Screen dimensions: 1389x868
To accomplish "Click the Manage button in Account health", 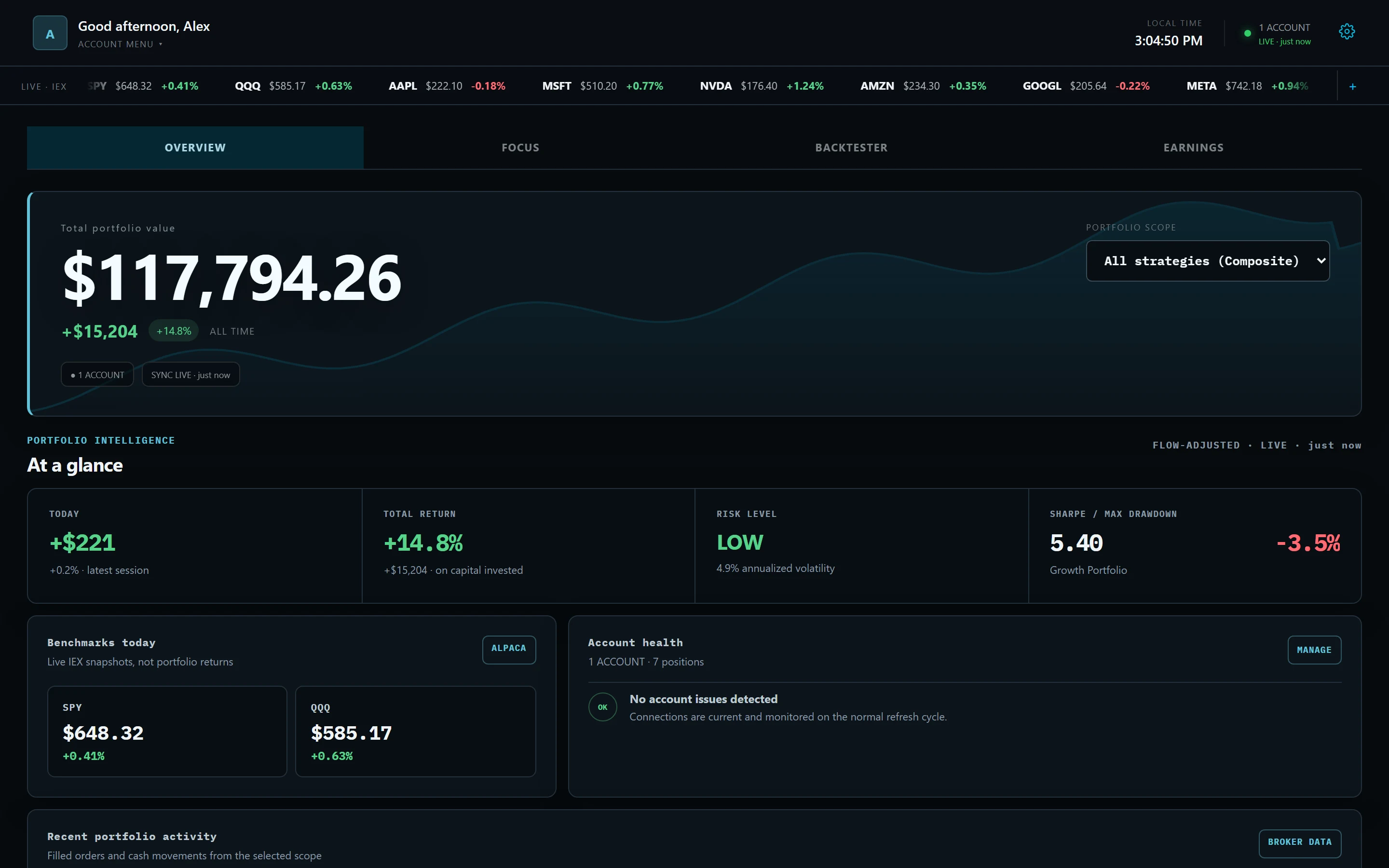I will pyautogui.click(x=1314, y=650).
